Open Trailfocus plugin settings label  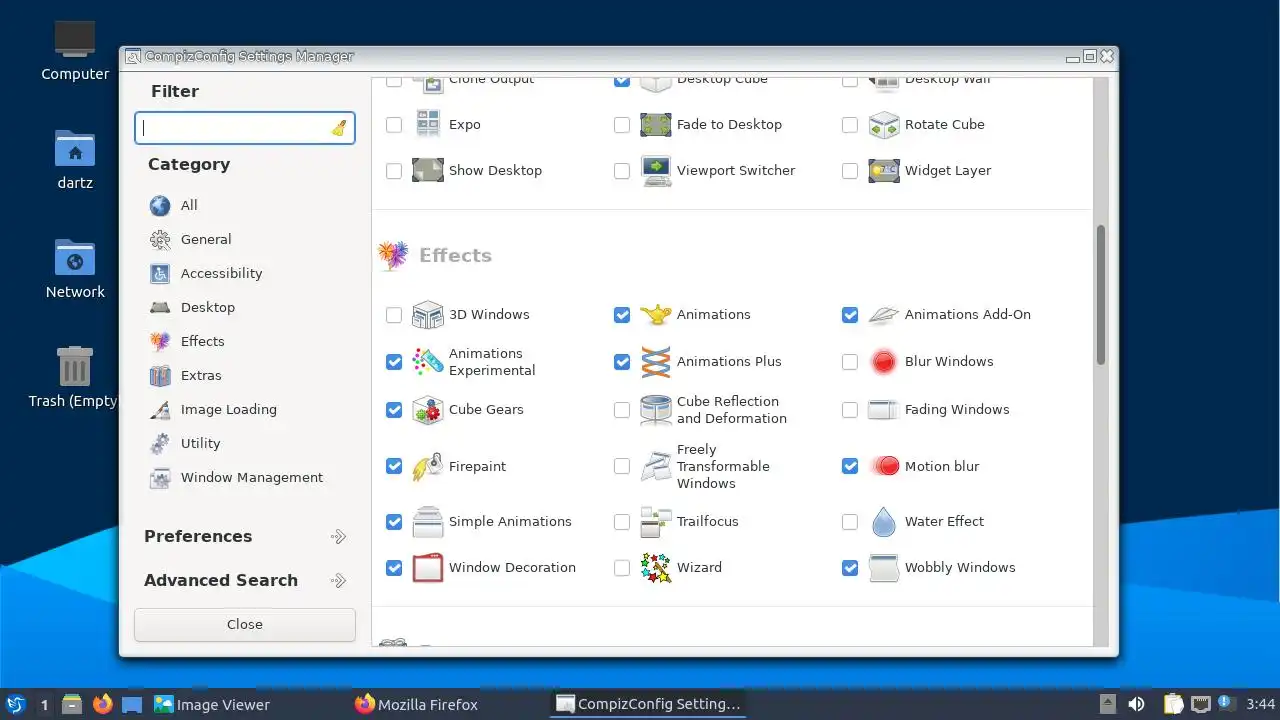pos(708,522)
